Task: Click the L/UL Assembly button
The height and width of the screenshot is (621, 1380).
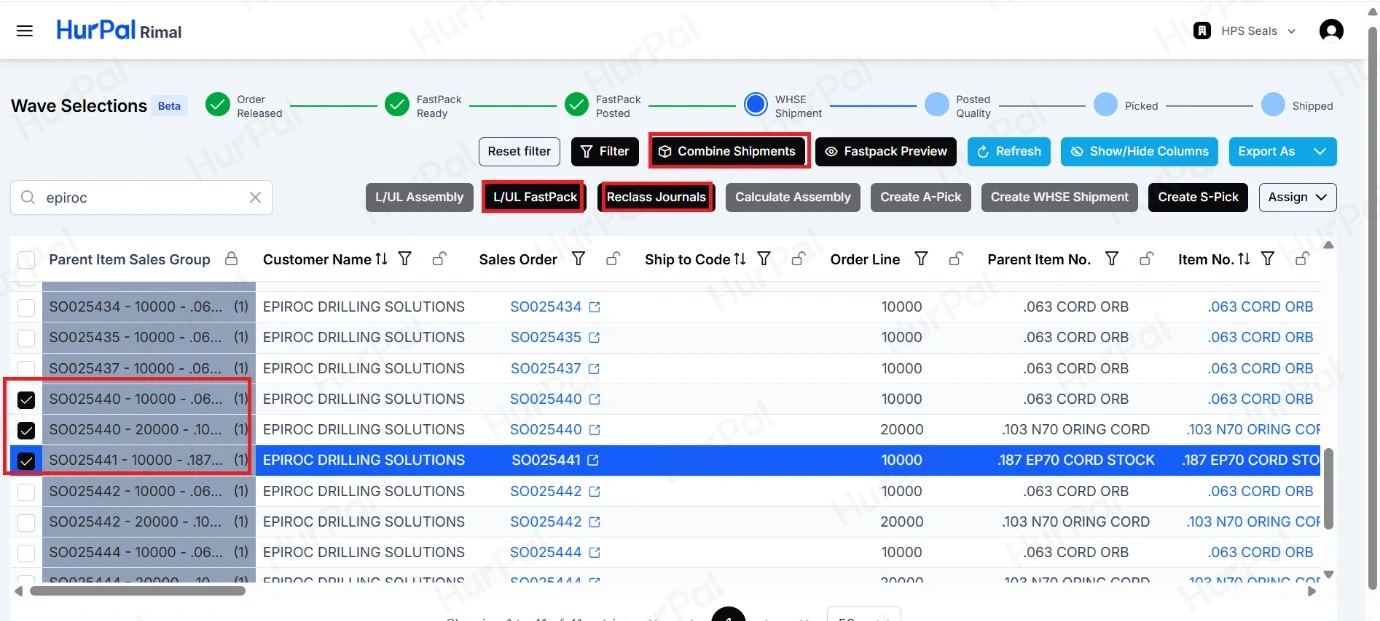Action: tap(419, 197)
